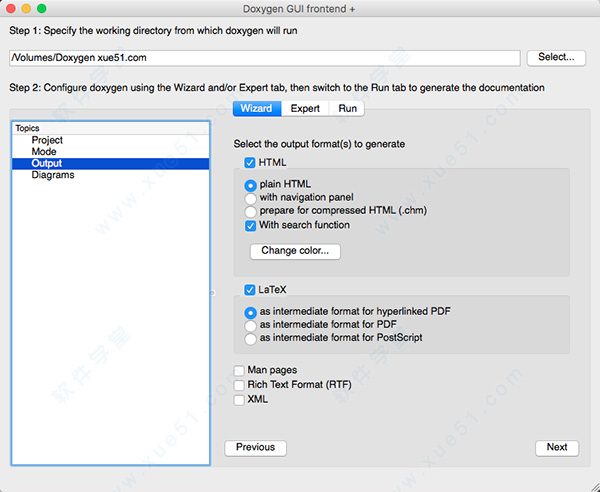Enable Rich Text Format (RTF) output
Screen dimensions: 600x492
pyautogui.click(x=239, y=385)
